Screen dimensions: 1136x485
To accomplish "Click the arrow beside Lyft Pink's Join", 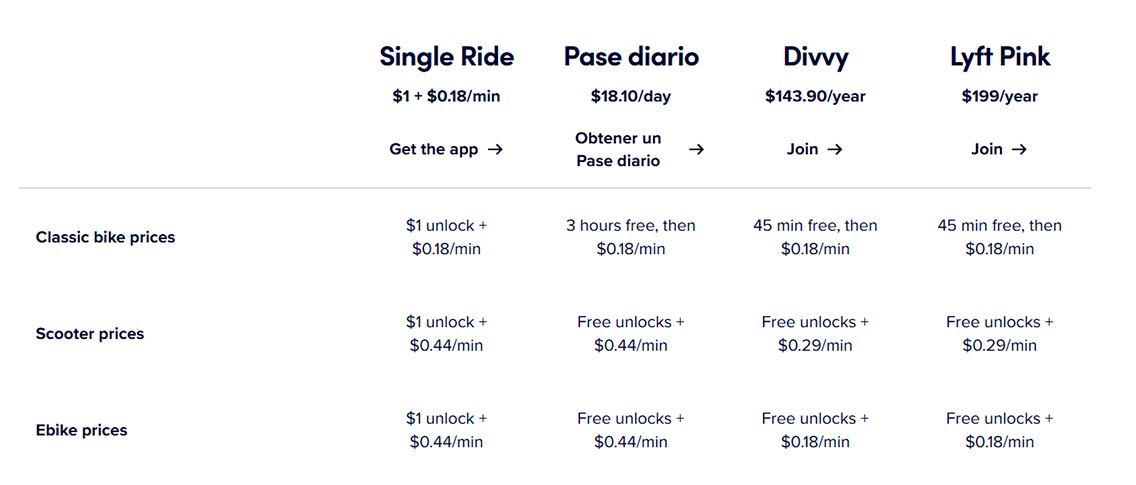I will coord(1019,150).
